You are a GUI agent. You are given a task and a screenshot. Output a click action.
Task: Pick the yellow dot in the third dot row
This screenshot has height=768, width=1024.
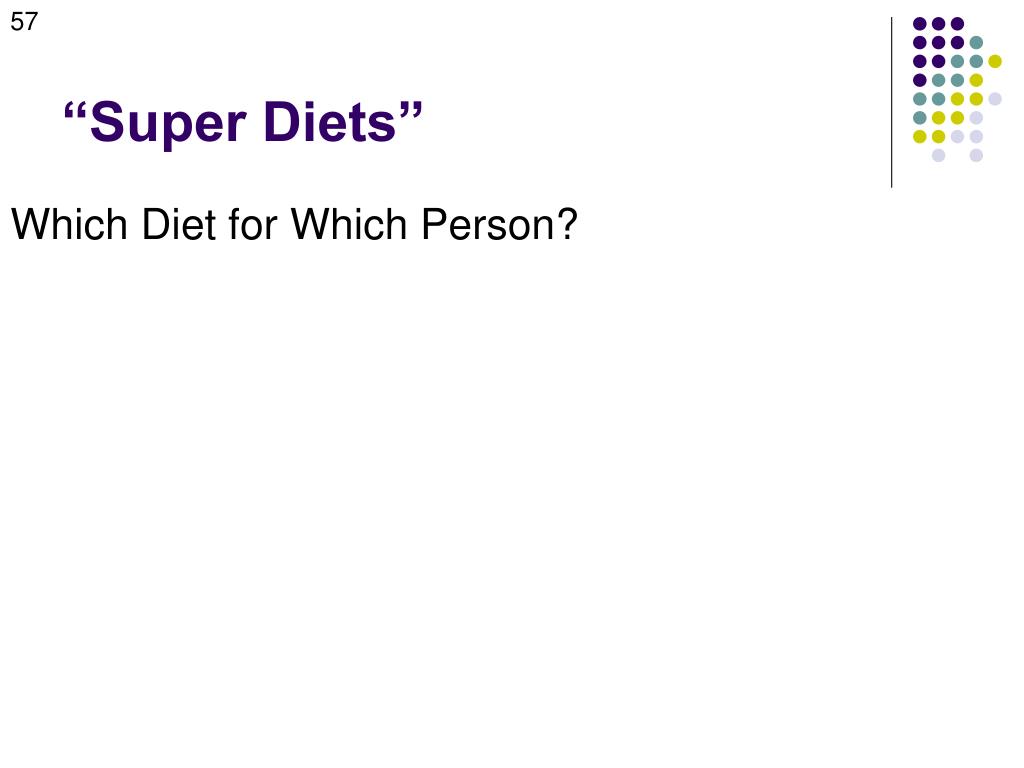(995, 61)
